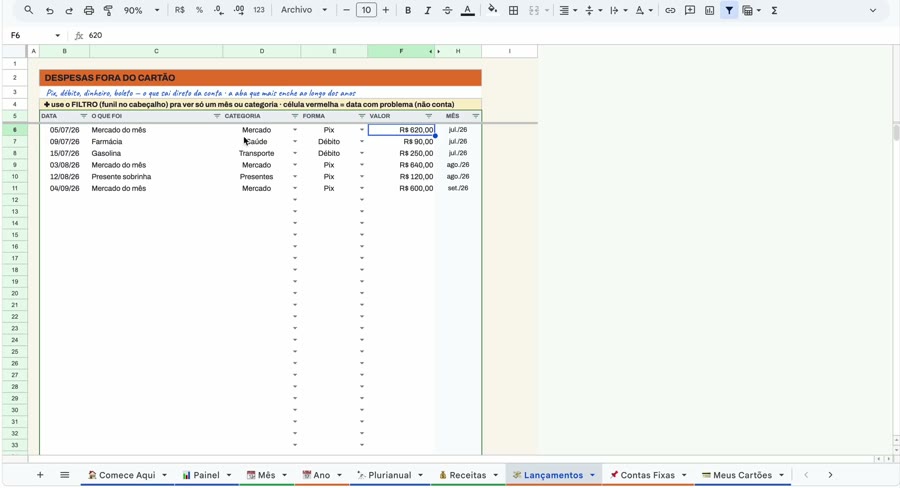900x488 pixels.
Task: Select the R$ 250,00 value cell
Action: click(x=401, y=153)
